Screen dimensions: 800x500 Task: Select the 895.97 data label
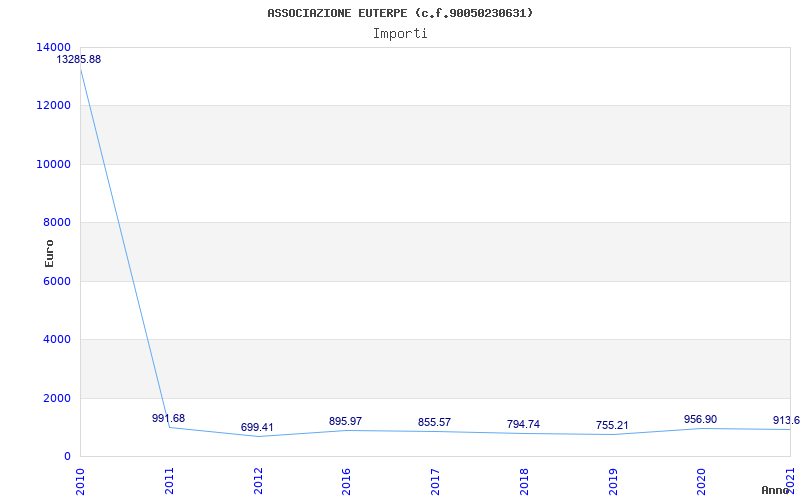pos(345,421)
